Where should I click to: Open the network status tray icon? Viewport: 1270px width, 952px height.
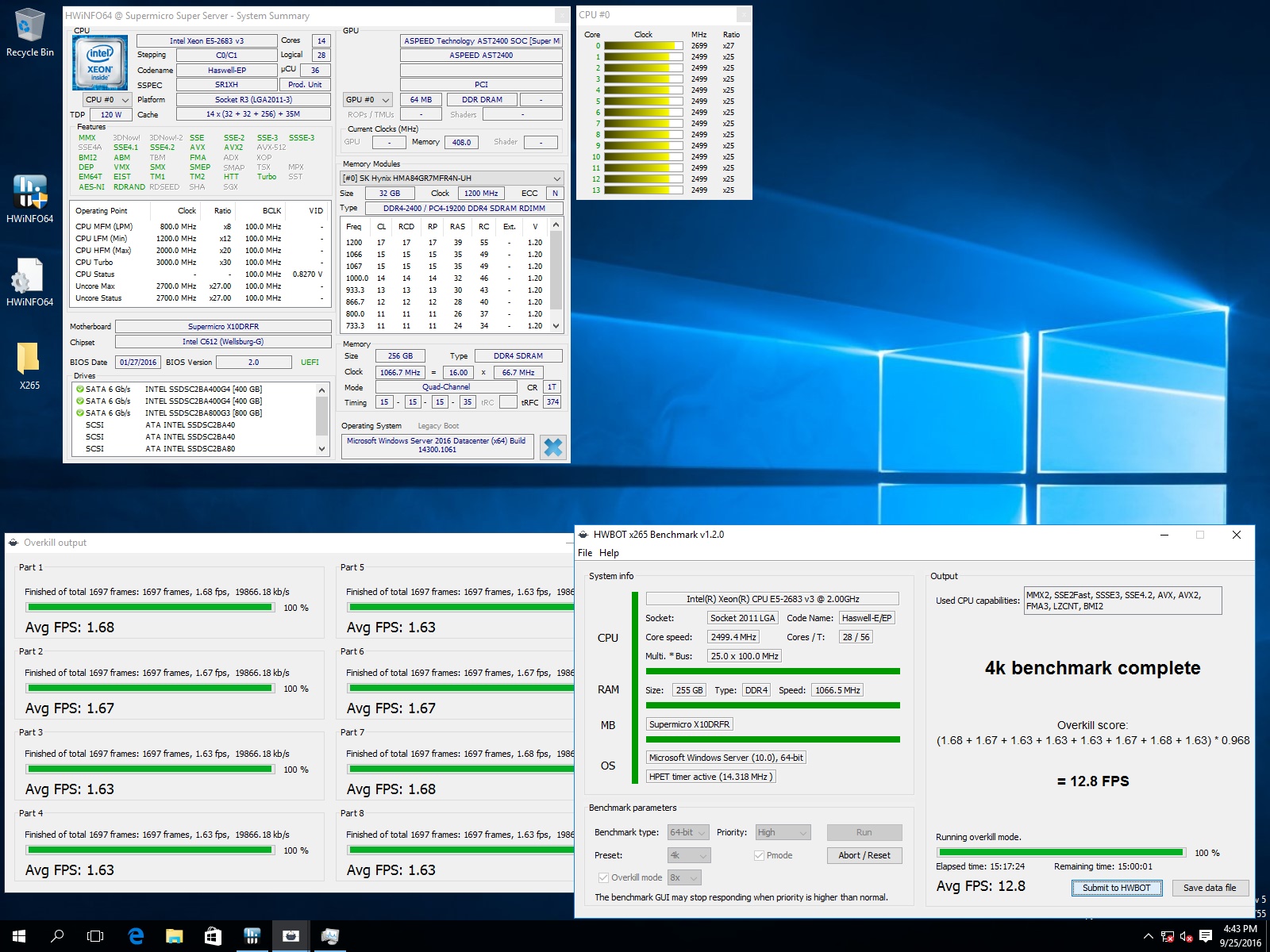pos(1168,936)
